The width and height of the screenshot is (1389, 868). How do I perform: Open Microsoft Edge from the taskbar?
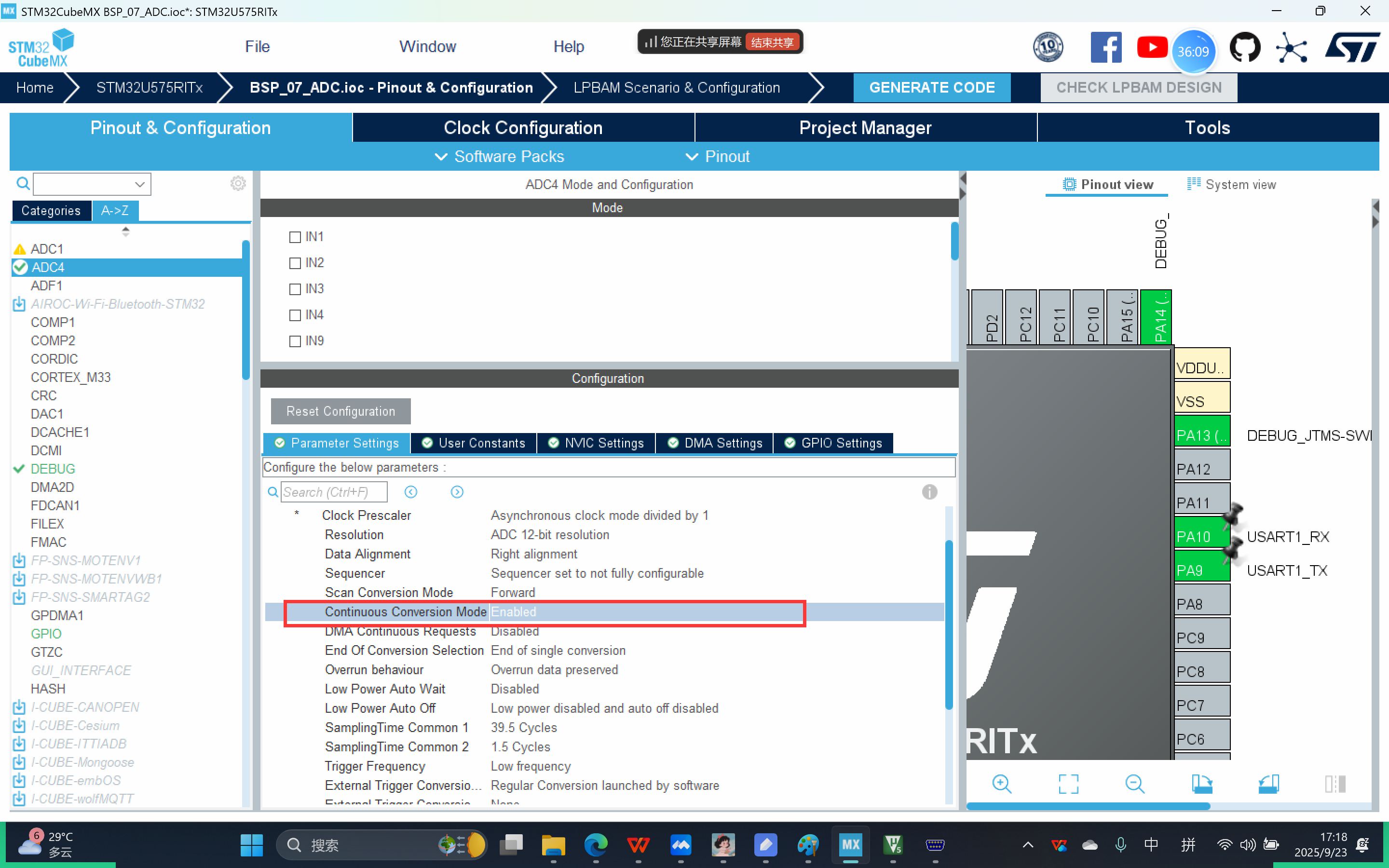coord(596,845)
